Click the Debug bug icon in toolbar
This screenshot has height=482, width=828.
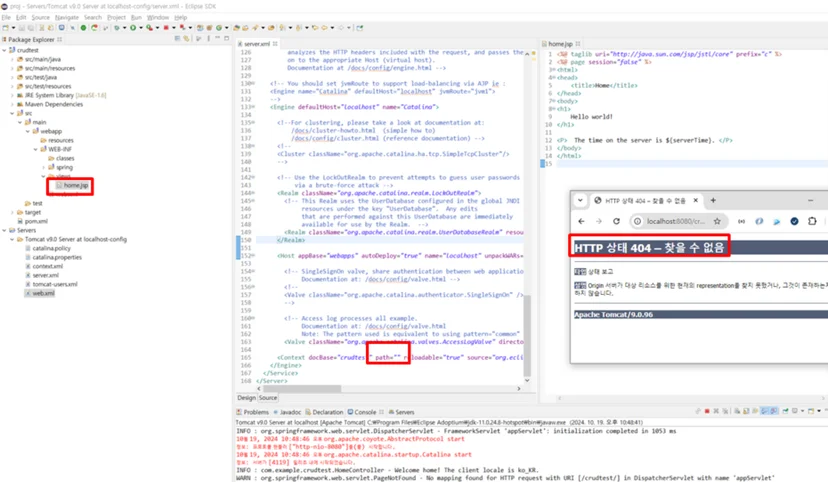[117, 27]
